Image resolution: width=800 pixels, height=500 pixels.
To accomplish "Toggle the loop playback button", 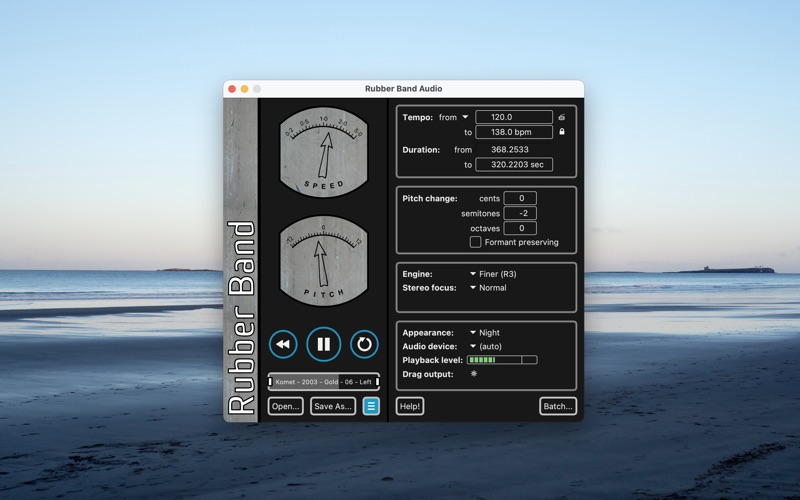I will [364, 344].
